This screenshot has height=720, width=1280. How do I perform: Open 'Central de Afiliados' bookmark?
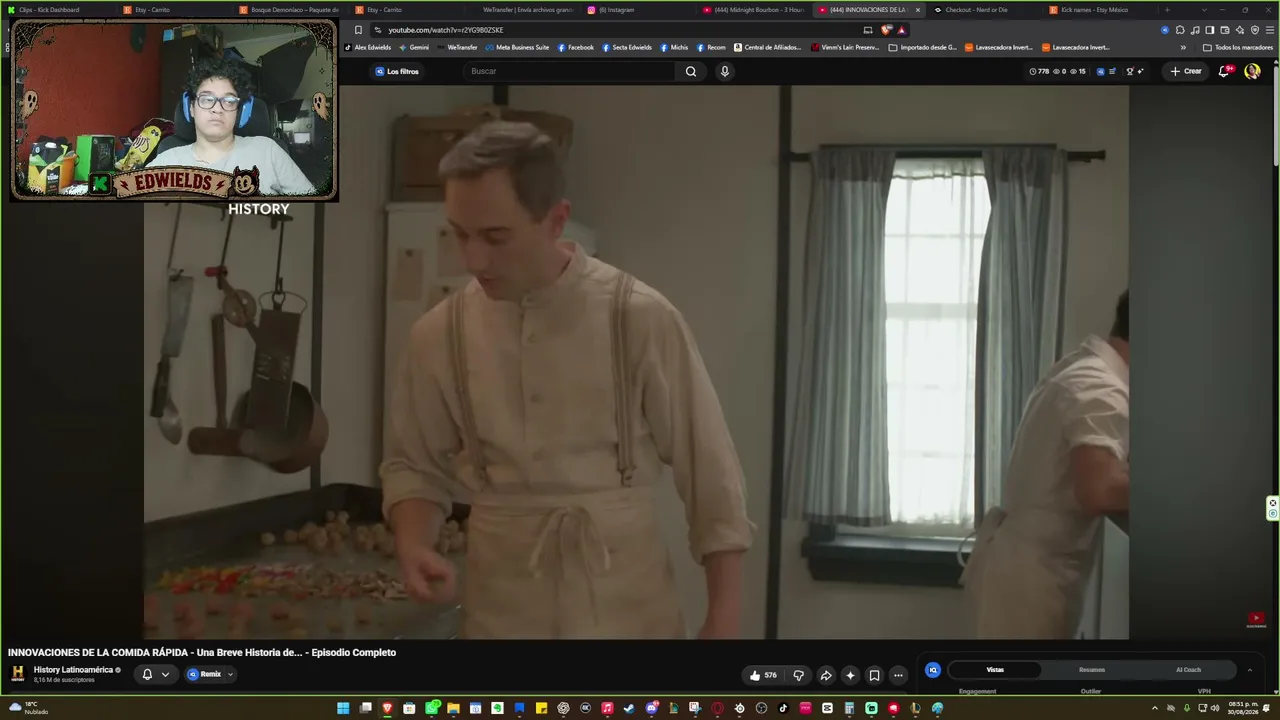768,47
